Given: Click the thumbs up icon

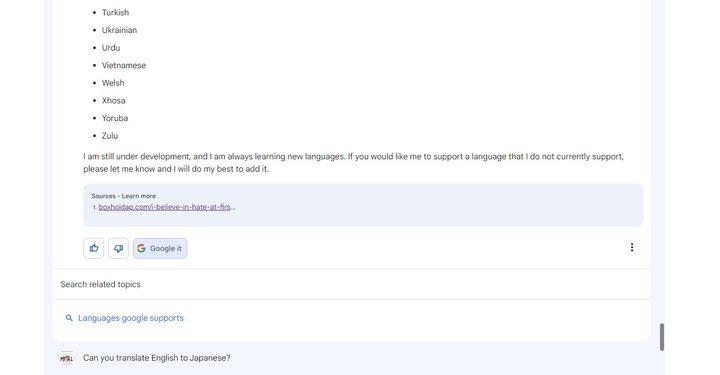Looking at the screenshot, I should 94,248.
